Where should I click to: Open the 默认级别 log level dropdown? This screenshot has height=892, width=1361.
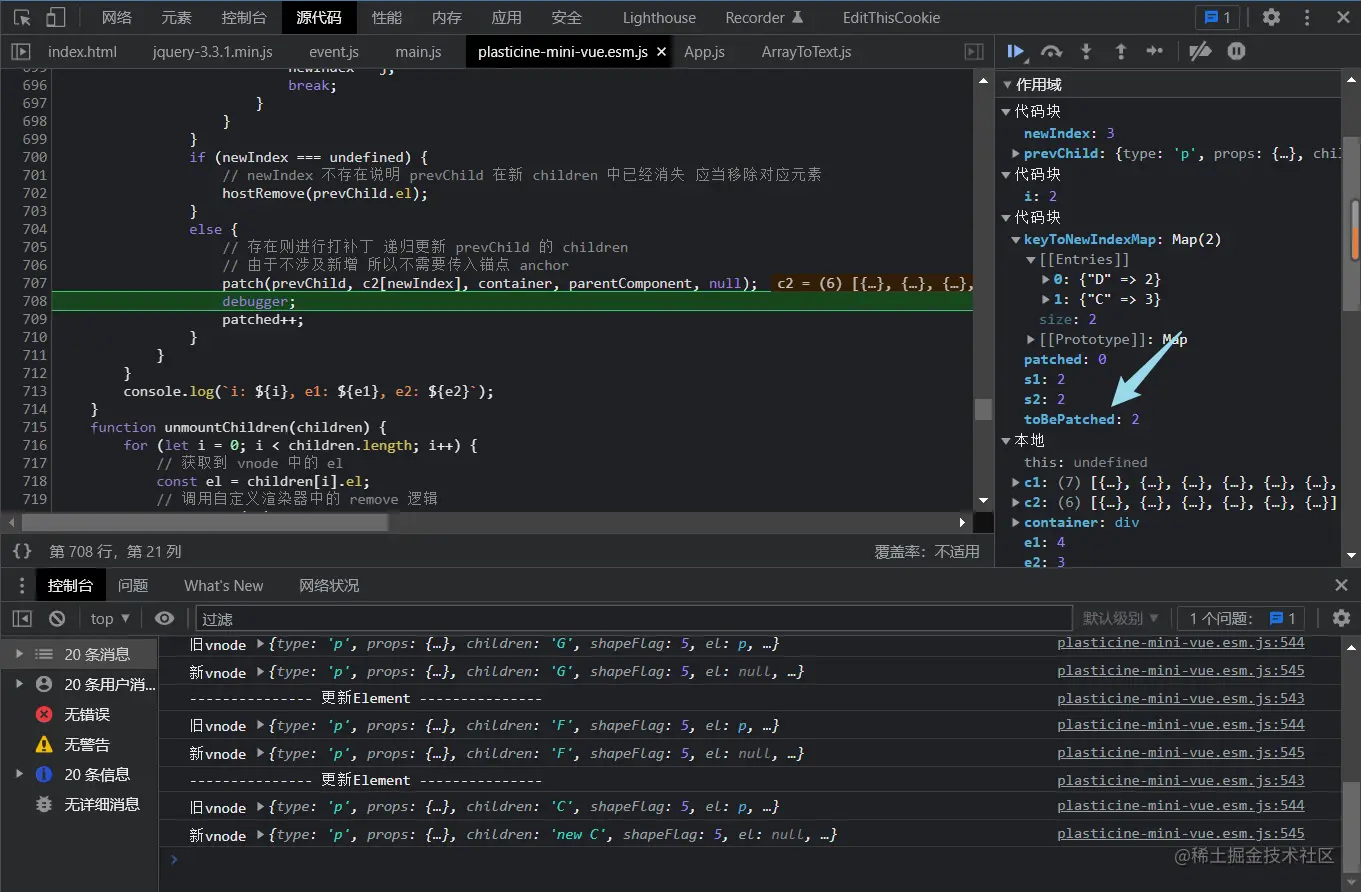pos(1121,618)
